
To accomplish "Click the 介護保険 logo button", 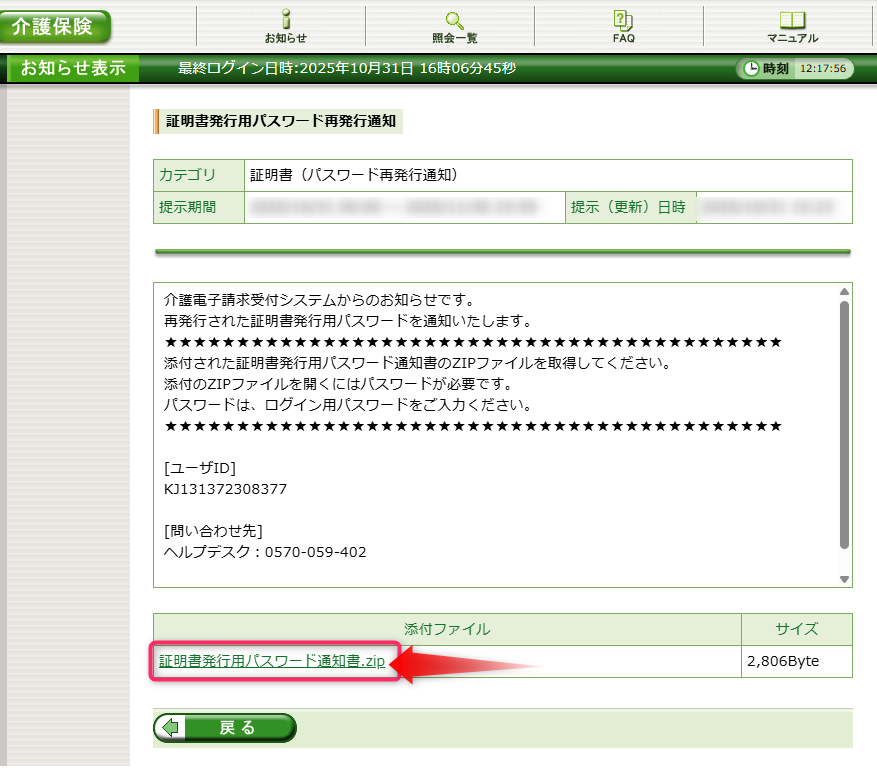I will (55, 26).
